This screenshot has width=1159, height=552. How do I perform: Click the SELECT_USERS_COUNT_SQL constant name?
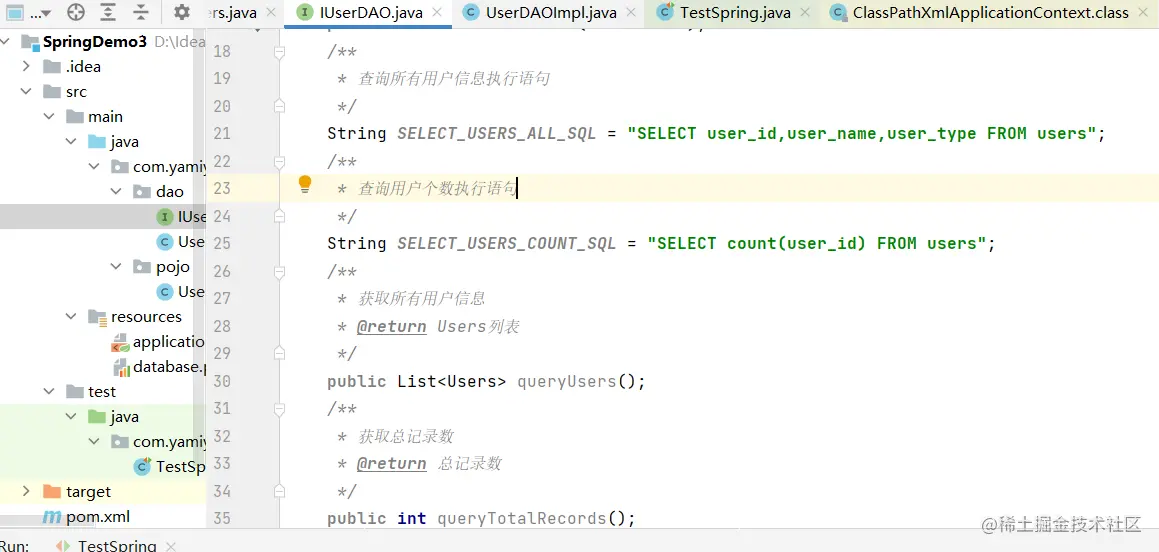point(506,244)
